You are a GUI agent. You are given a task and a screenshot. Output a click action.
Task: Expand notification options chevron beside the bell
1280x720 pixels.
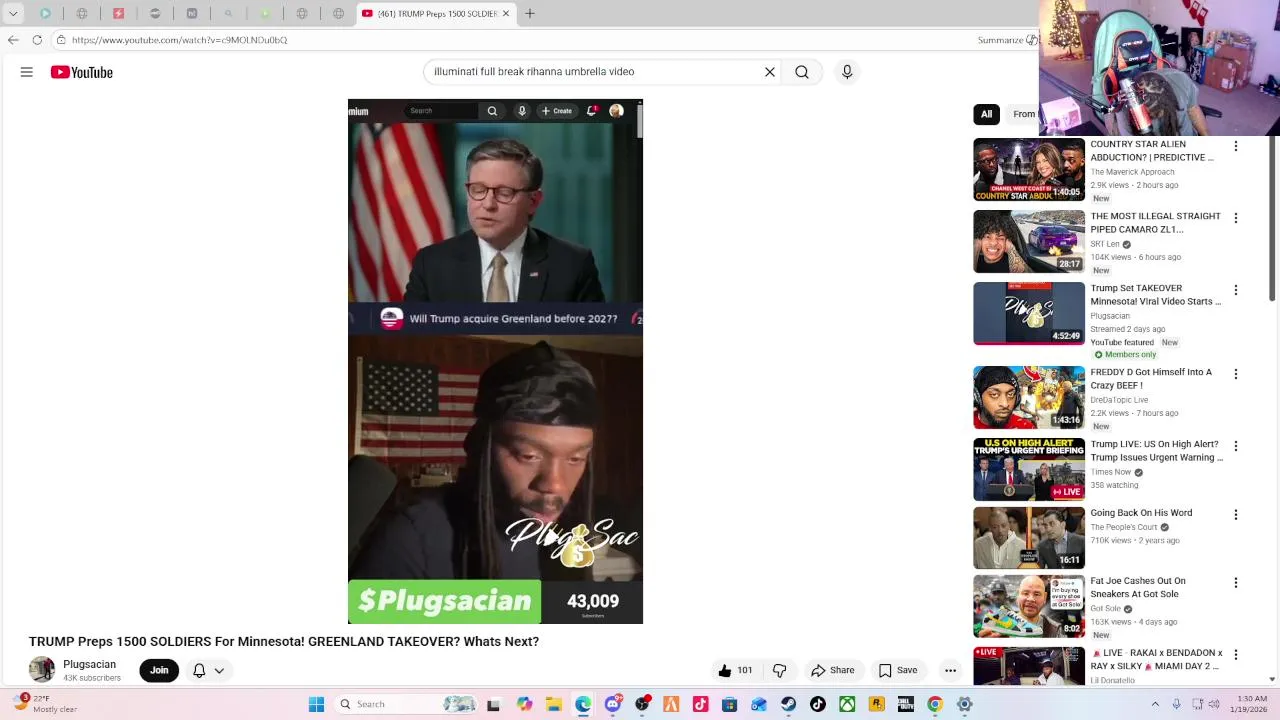[219, 670]
